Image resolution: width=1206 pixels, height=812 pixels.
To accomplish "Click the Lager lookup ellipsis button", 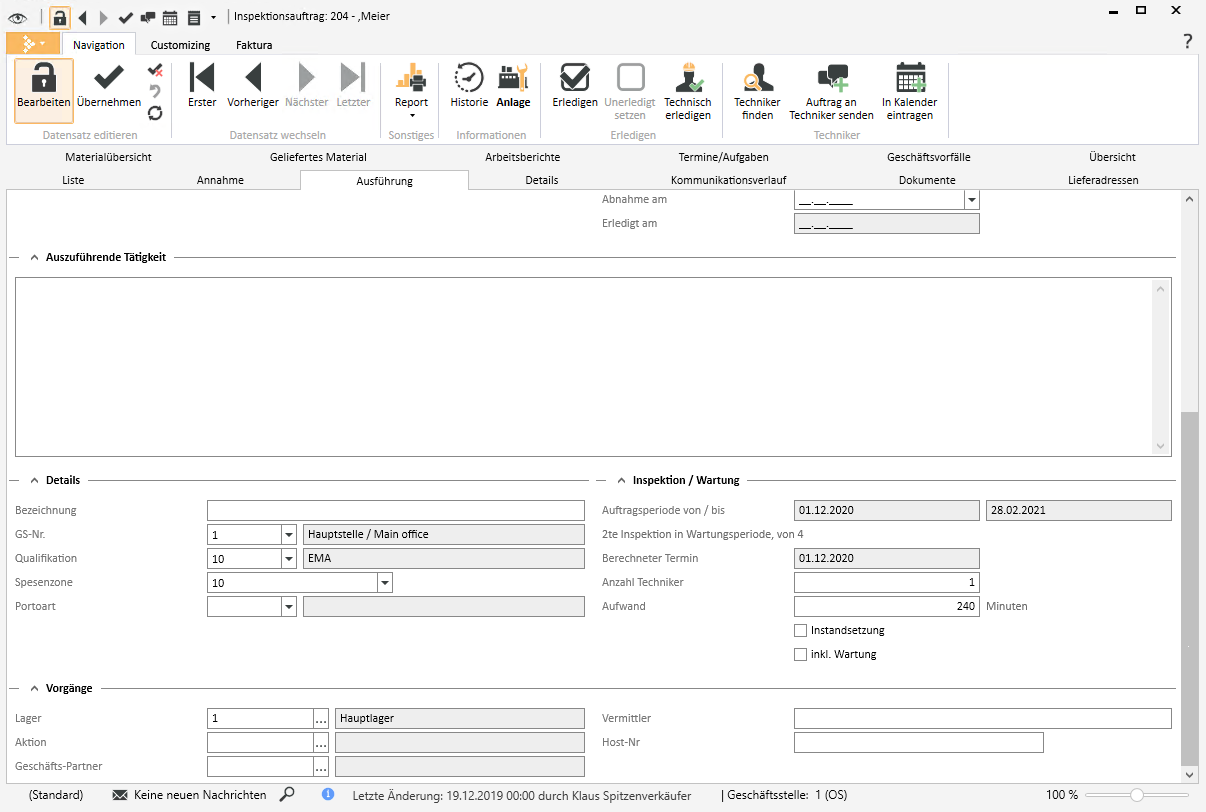I will [321, 719].
